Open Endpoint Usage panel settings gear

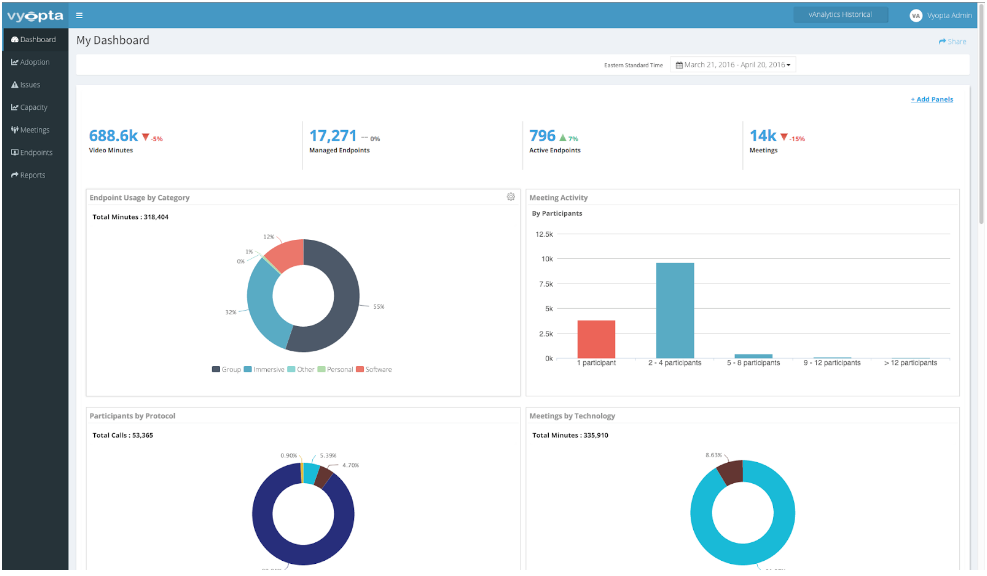[x=510, y=197]
